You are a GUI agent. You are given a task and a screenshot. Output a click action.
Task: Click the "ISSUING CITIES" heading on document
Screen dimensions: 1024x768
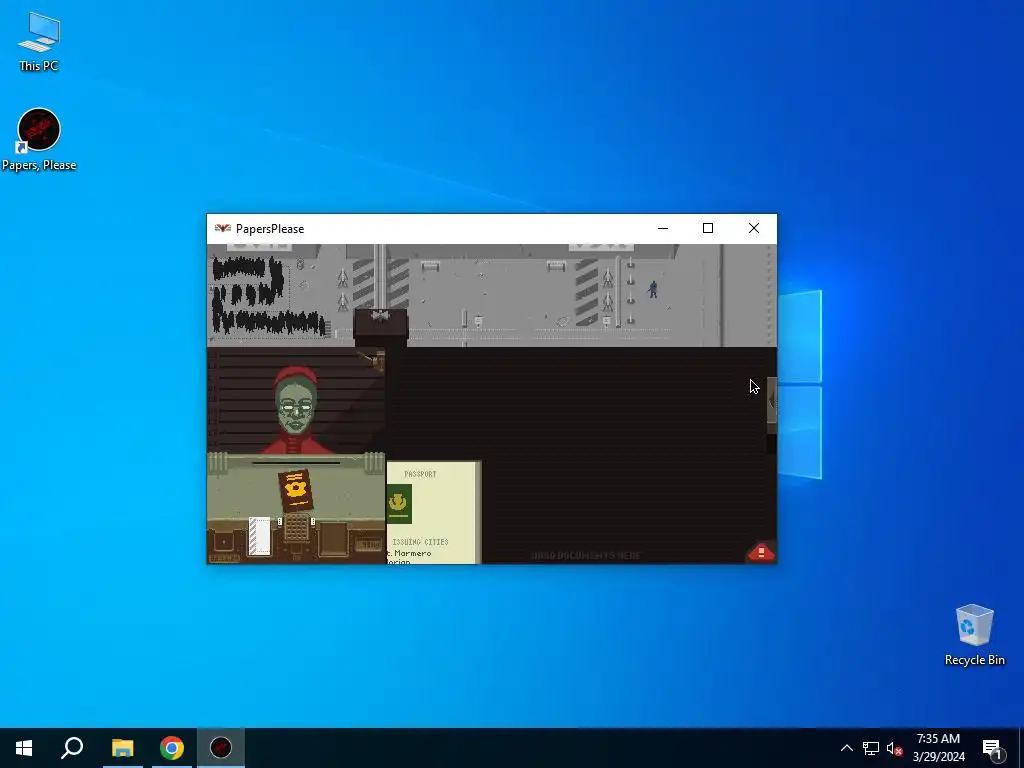point(420,542)
